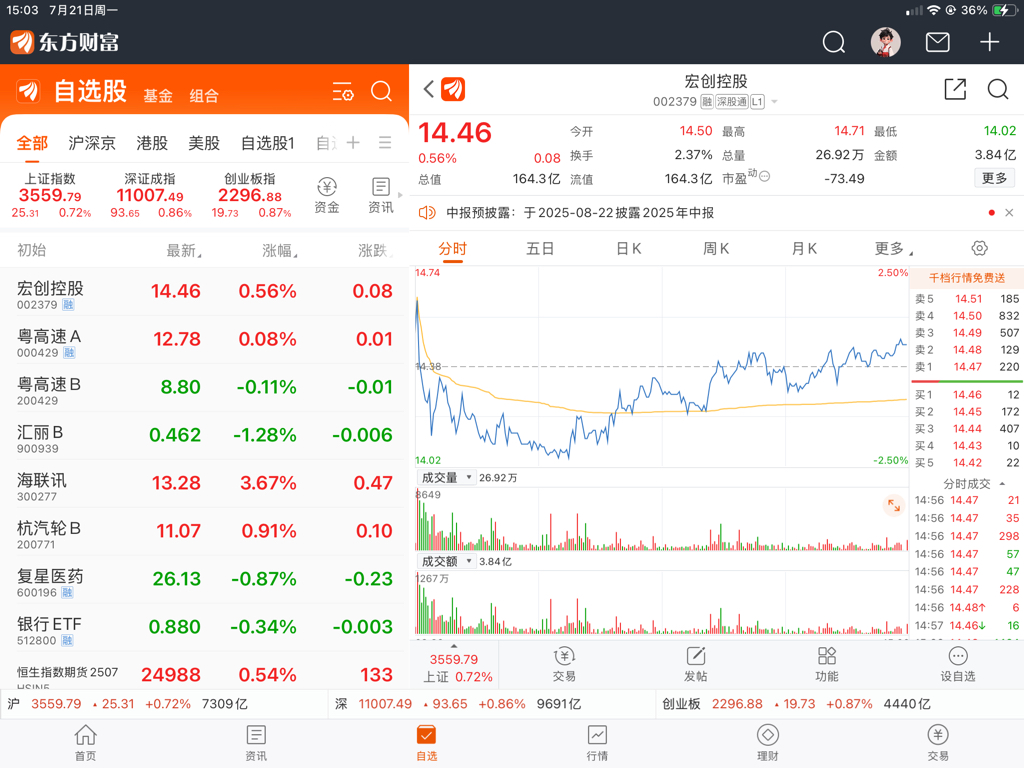The width and height of the screenshot is (1024, 768).
Task: Select the 粤高速A watchlist row
Action: tap(204, 340)
